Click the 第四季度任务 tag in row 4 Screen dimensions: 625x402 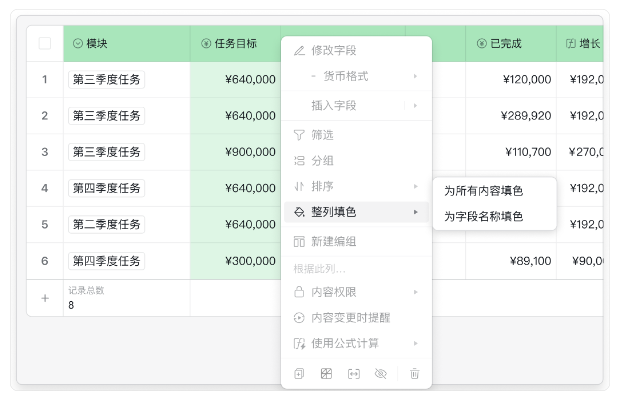click(x=106, y=188)
